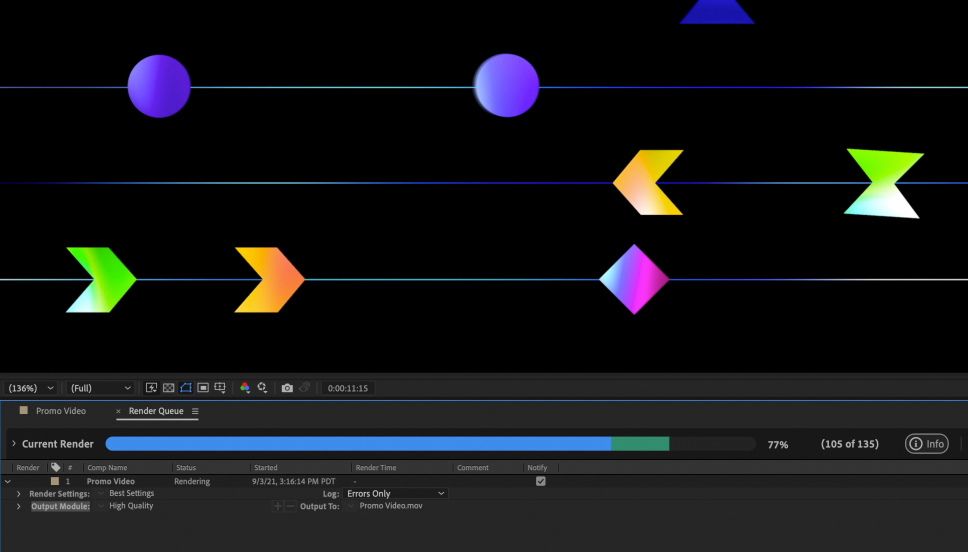Expand the Current Render details
Screen dimensions: 968x552
pos(14,443)
